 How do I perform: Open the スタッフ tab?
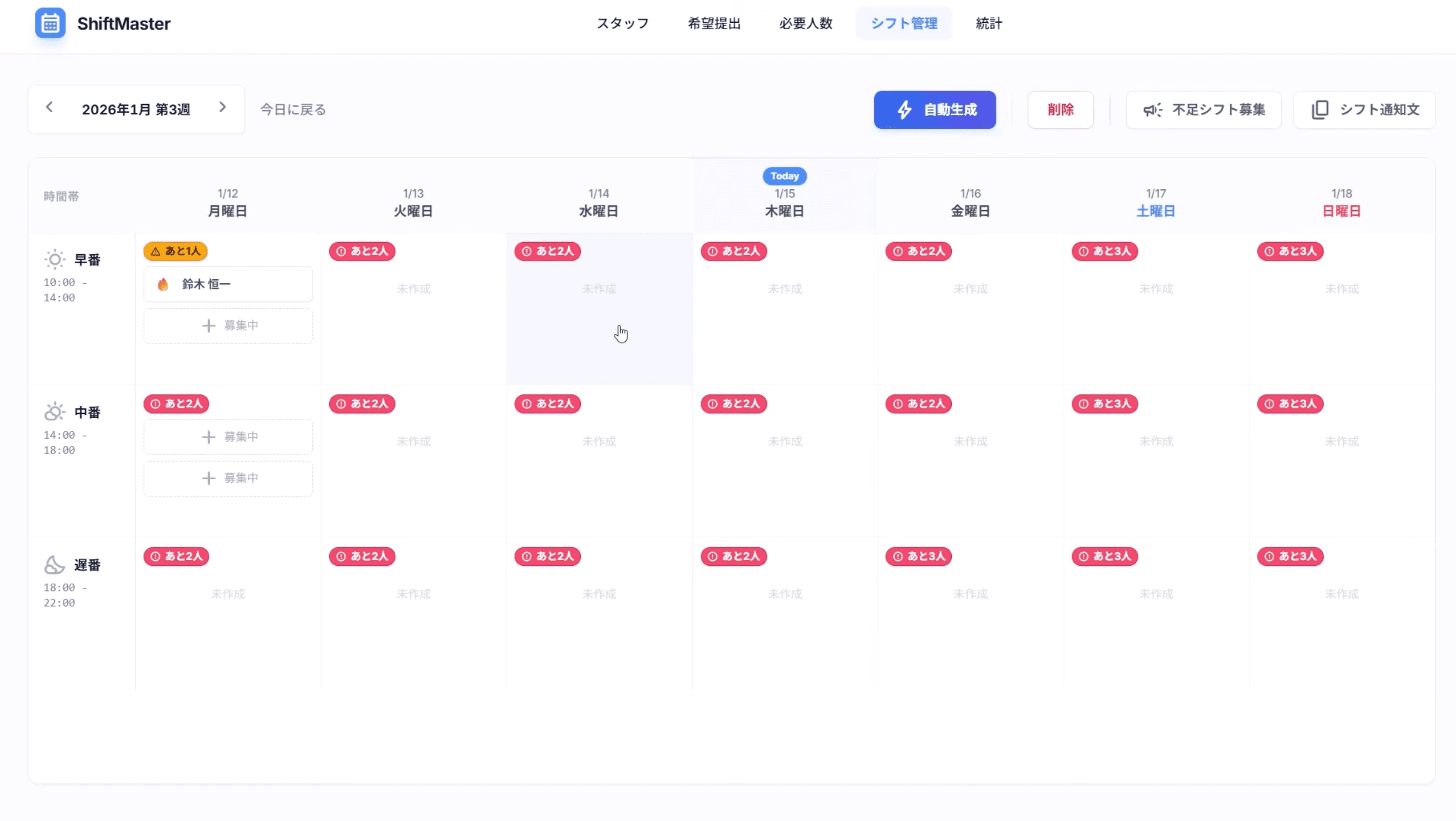tap(622, 24)
